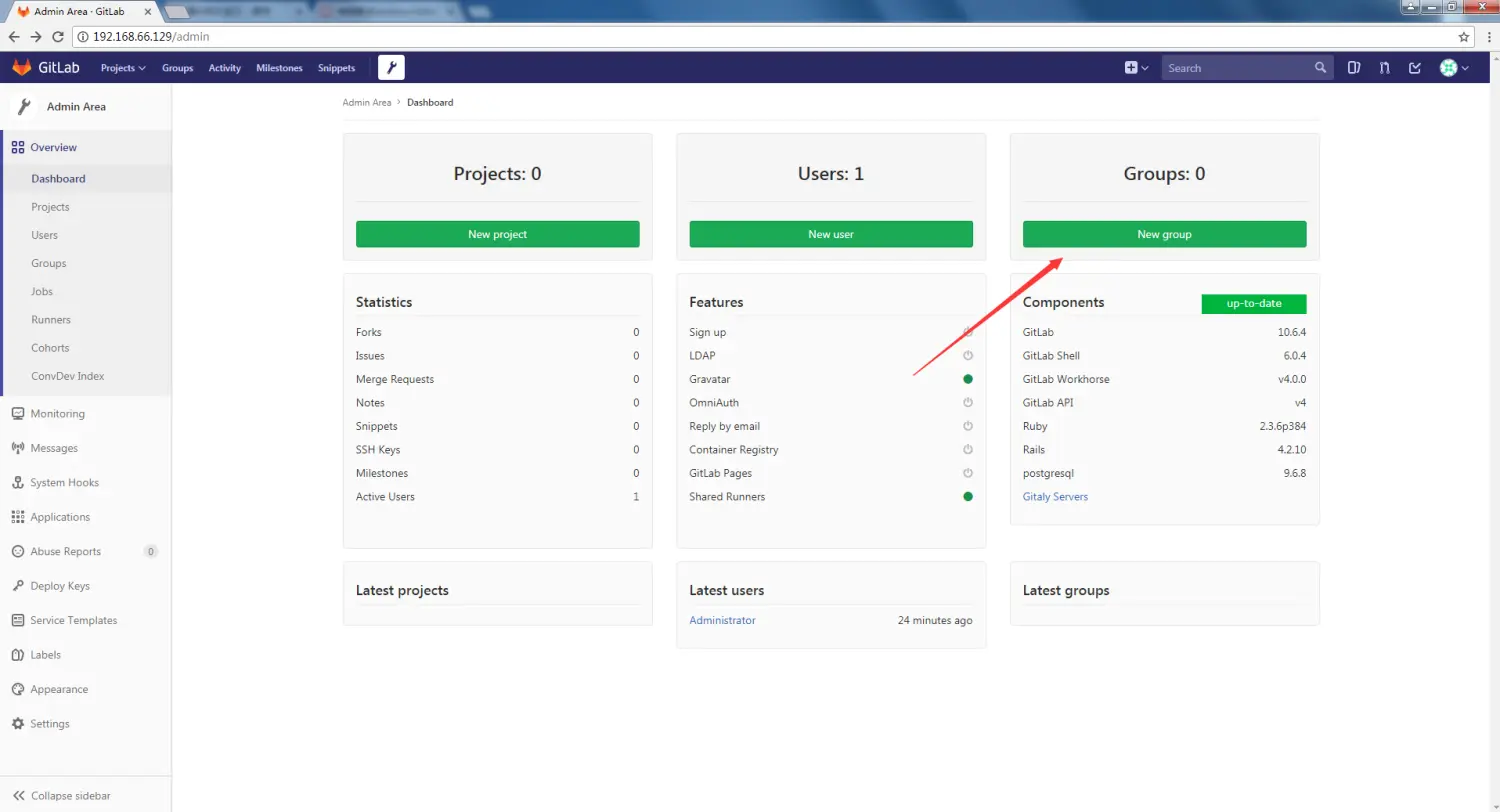The height and width of the screenshot is (812, 1500).
Task: Click the Messages broadcast icon
Action: [17, 448]
